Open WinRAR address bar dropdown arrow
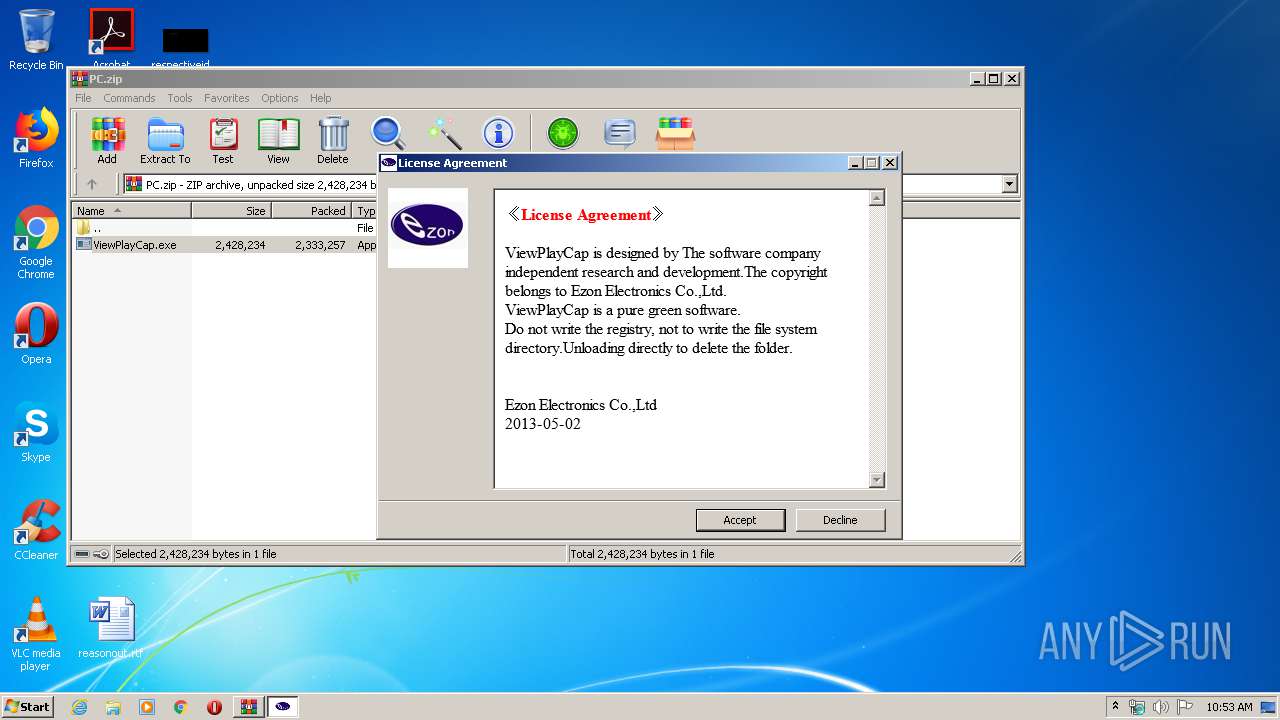Viewport: 1280px width, 720px height. click(x=1009, y=184)
